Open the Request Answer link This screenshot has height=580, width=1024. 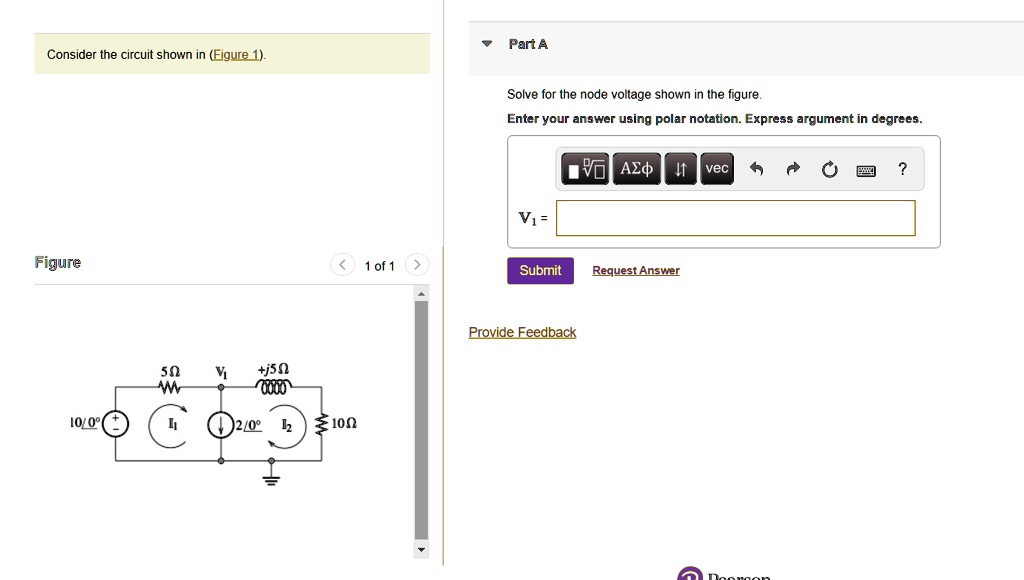pos(635,270)
